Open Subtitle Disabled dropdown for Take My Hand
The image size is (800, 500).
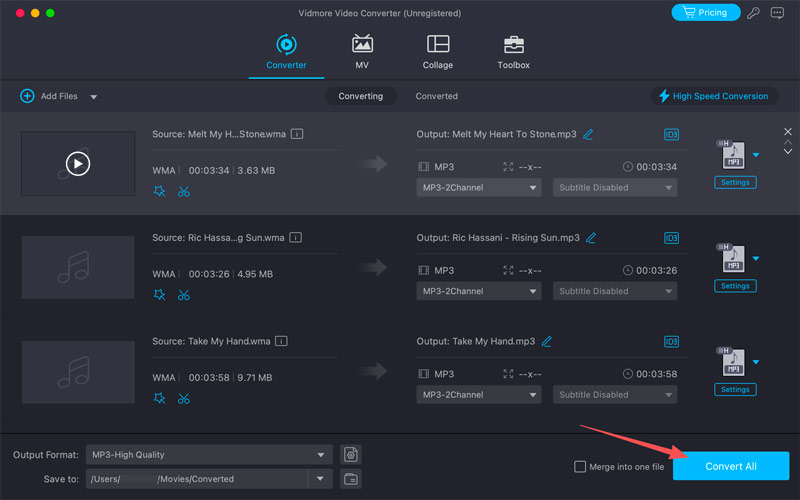615,395
